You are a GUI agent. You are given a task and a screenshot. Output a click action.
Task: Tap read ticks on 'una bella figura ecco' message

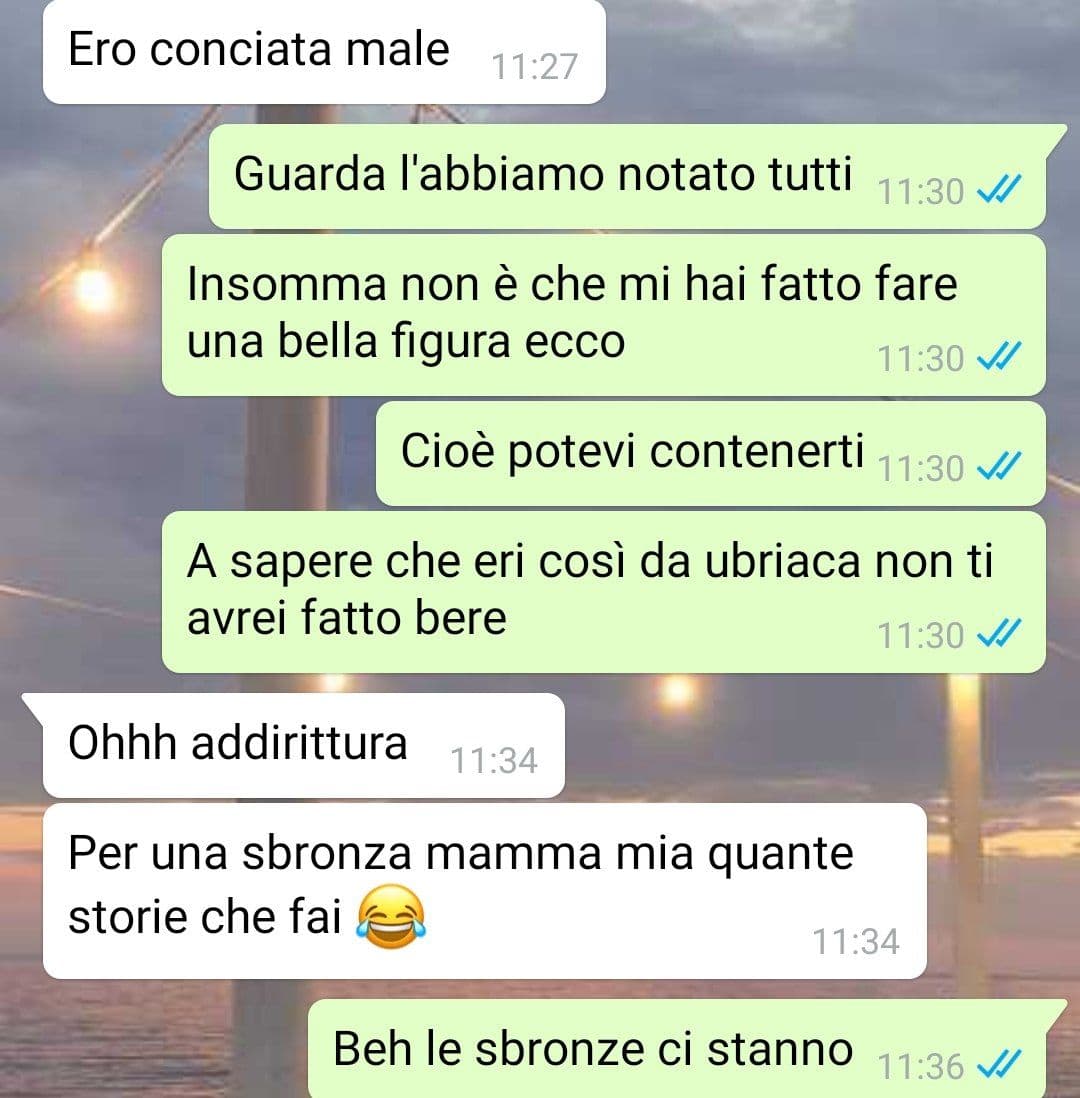[999, 356]
